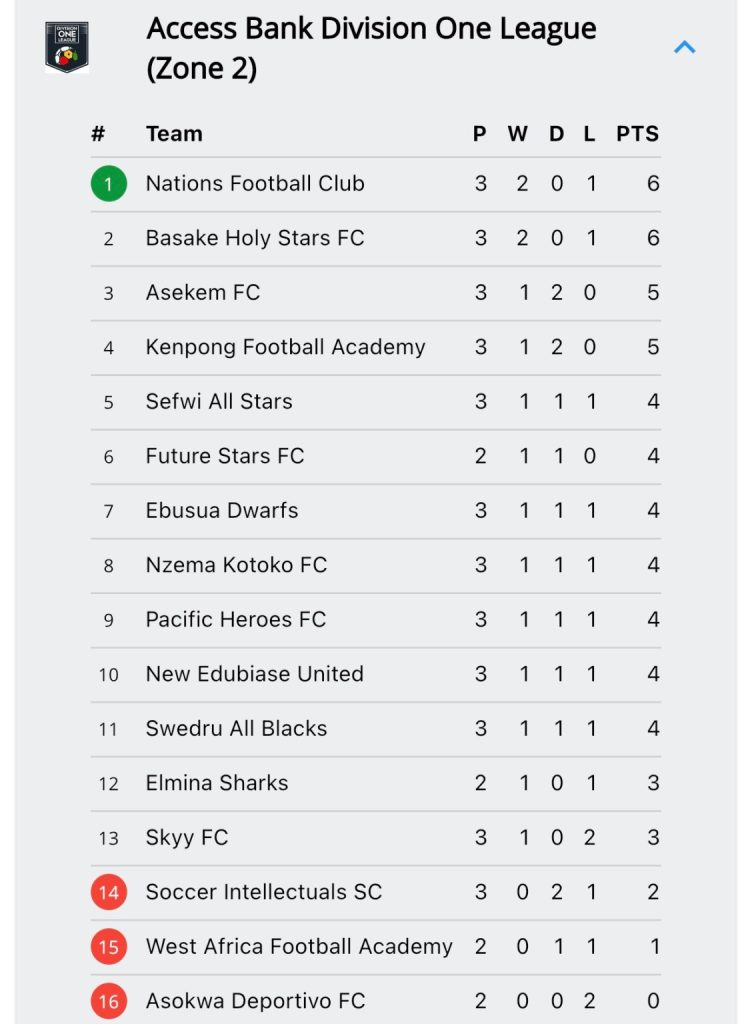752x1024 pixels.
Task: Click the green position 1 badge
Action: [108, 184]
